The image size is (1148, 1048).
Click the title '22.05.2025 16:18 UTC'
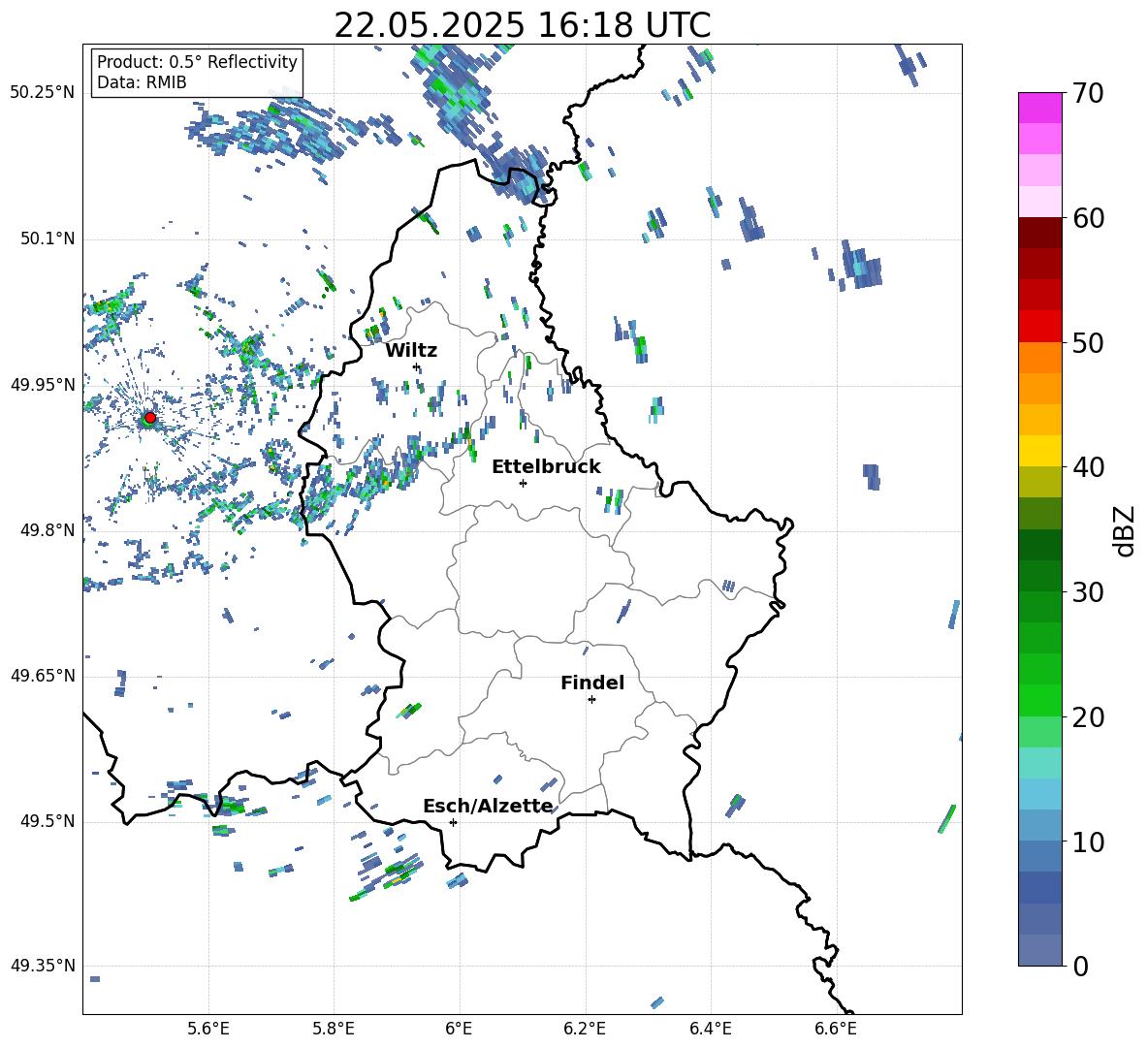tap(522, 25)
